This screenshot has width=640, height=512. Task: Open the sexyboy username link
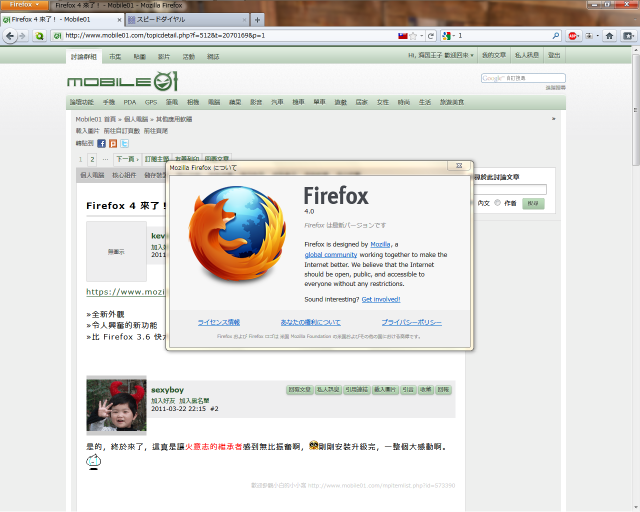167,390
